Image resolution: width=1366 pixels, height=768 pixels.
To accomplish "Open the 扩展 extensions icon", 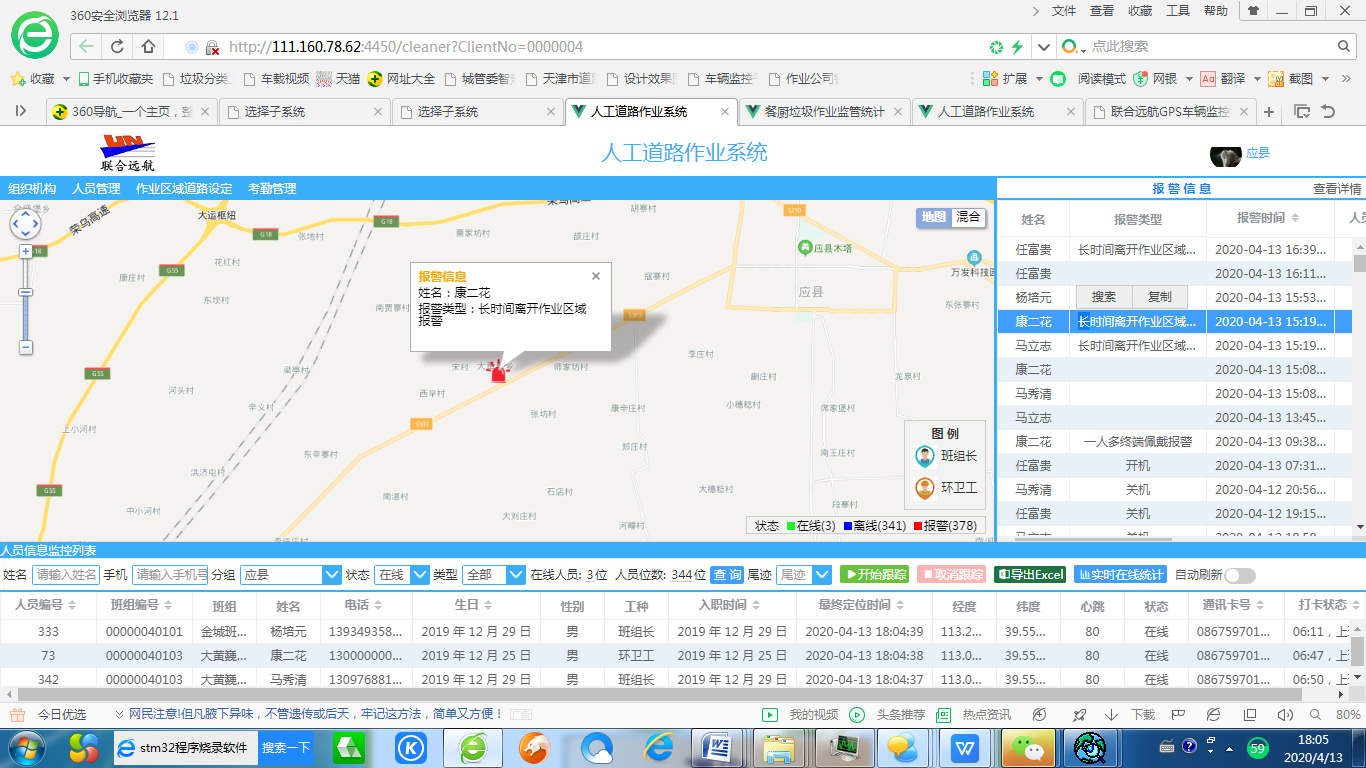I will pyautogui.click(x=990, y=78).
